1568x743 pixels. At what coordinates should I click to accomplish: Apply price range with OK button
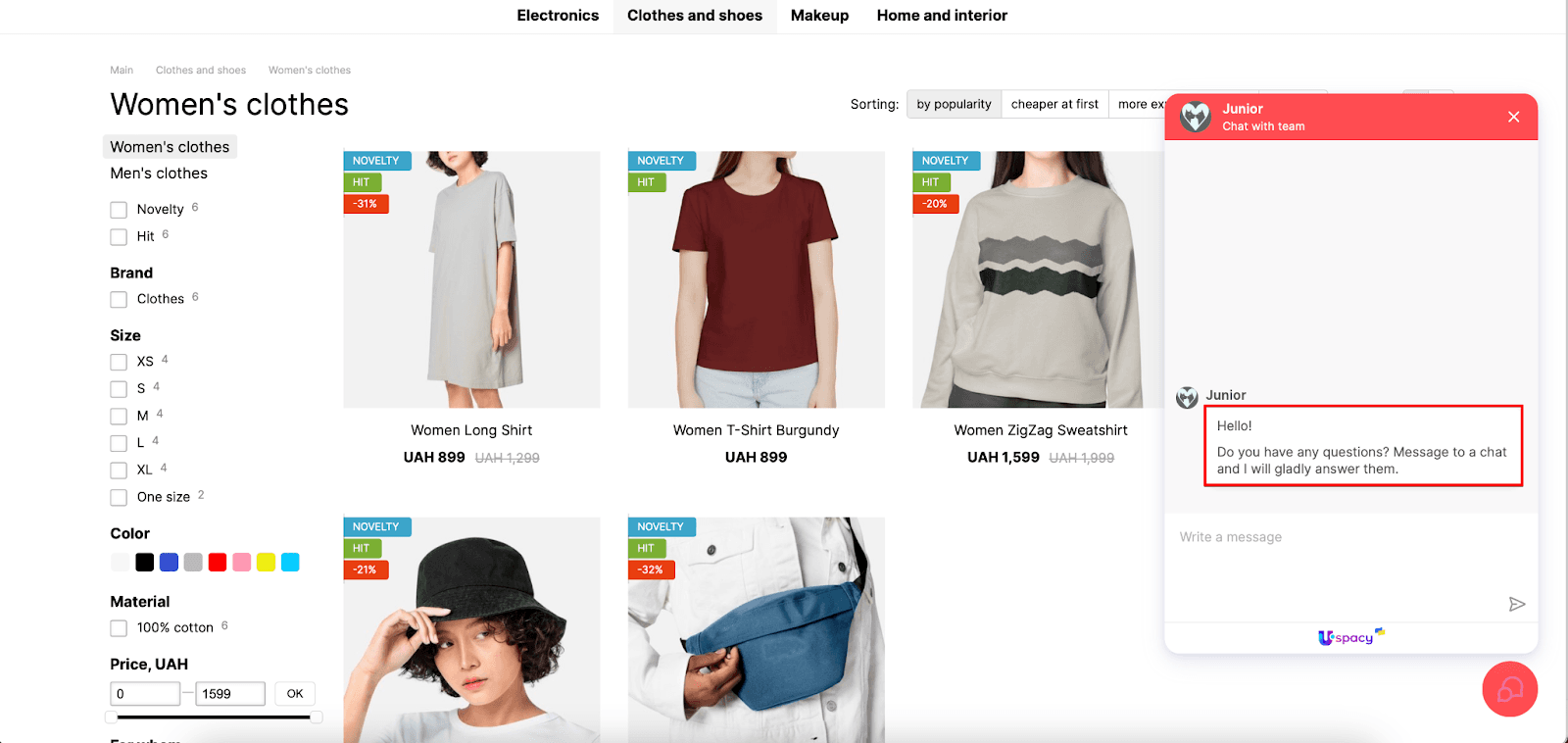tap(295, 694)
